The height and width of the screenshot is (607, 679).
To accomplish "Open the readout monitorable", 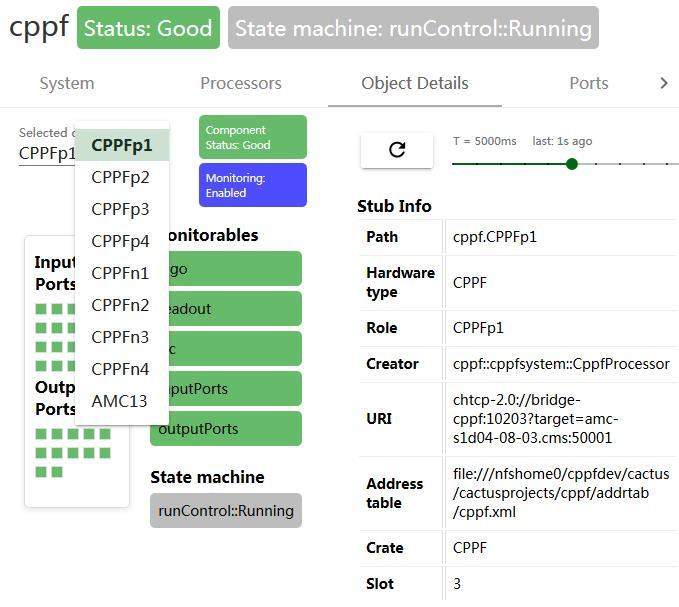I will (234, 309).
